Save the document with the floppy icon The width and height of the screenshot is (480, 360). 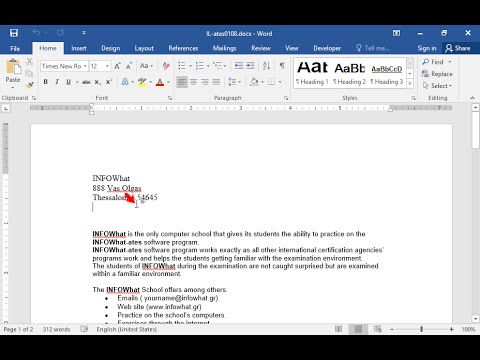pyautogui.click(x=14, y=33)
